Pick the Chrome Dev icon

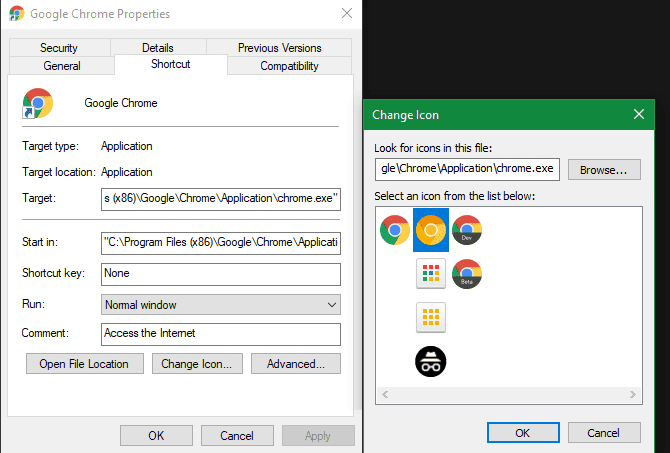pos(467,230)
